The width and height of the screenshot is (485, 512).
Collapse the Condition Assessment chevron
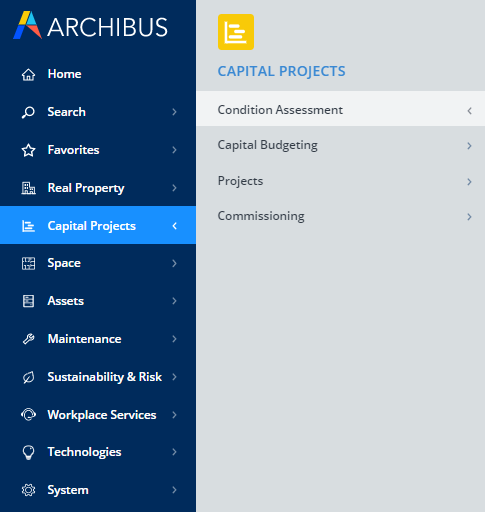[469, 111]
